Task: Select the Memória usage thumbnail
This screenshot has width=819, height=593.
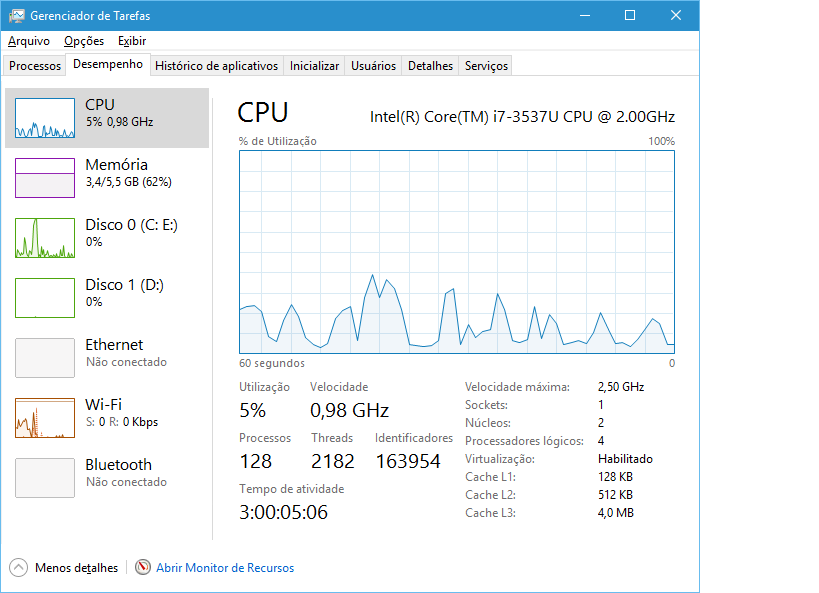Action: click(45, 178)
